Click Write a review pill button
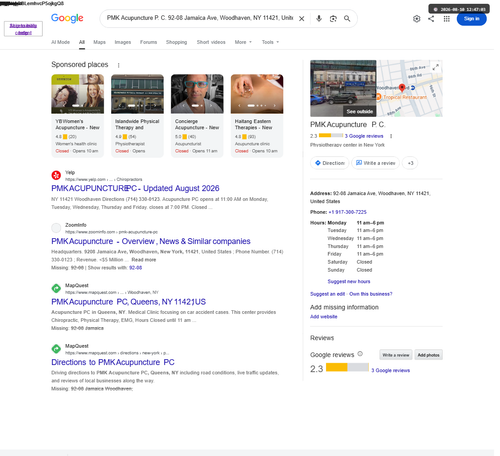500x456 pixels. (375, 163)
